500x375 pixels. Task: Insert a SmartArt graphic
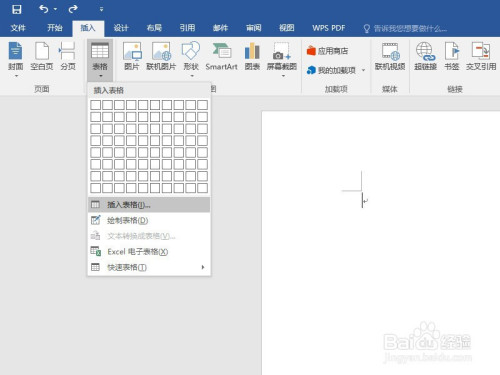(222, 56)
